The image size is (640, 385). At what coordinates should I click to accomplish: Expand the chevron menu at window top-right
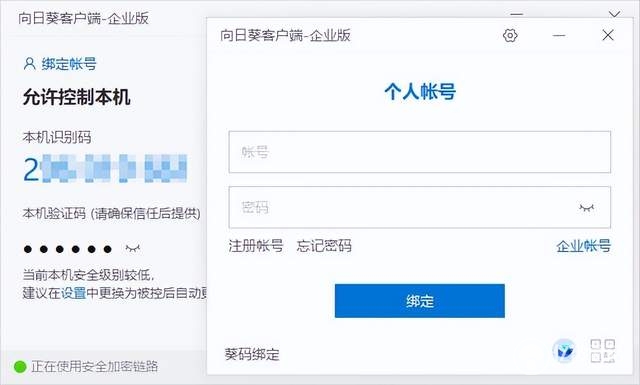[615, 14]
